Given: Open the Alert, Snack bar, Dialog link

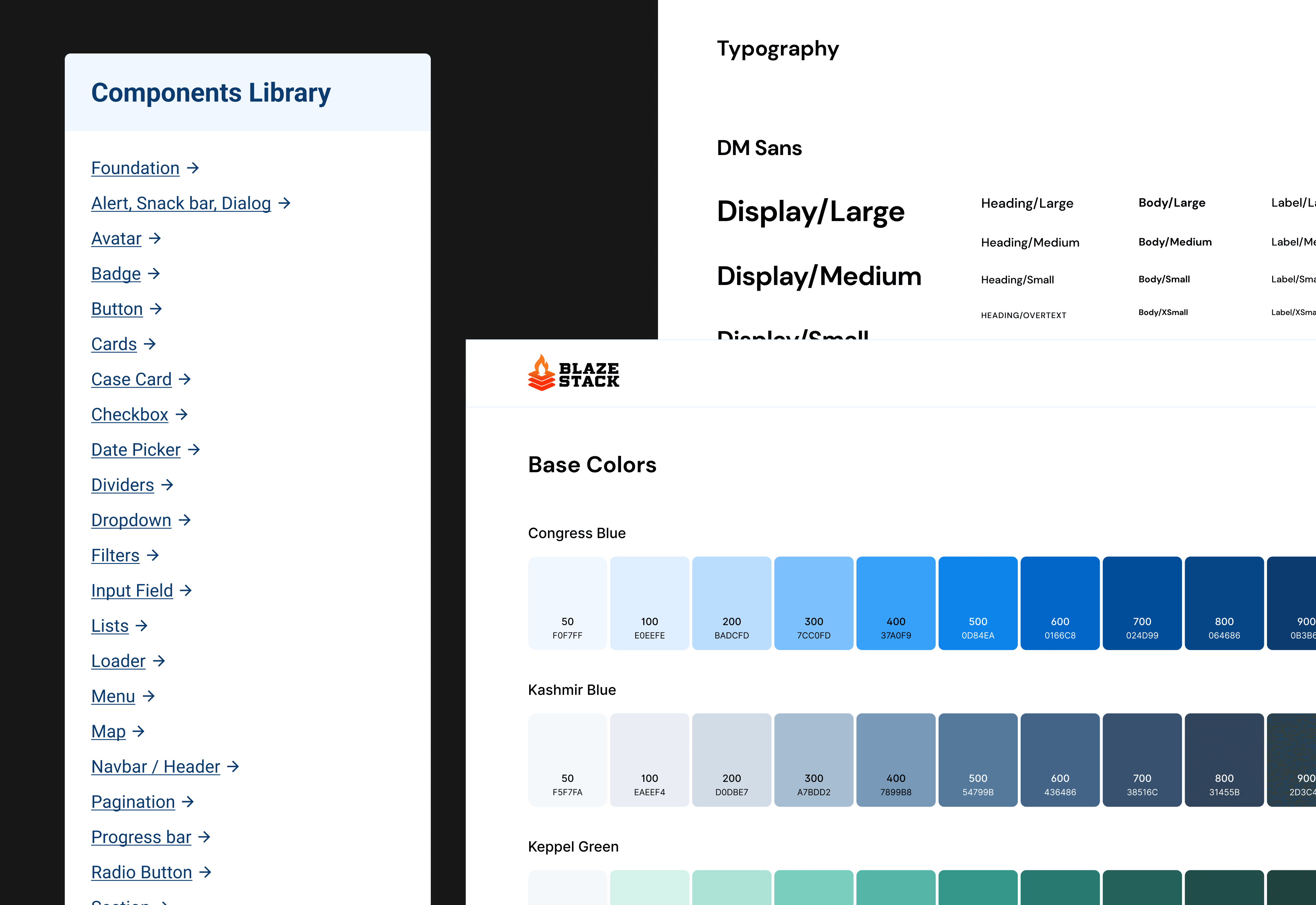Looking at the screenshot, I should (x=181, y=203).
